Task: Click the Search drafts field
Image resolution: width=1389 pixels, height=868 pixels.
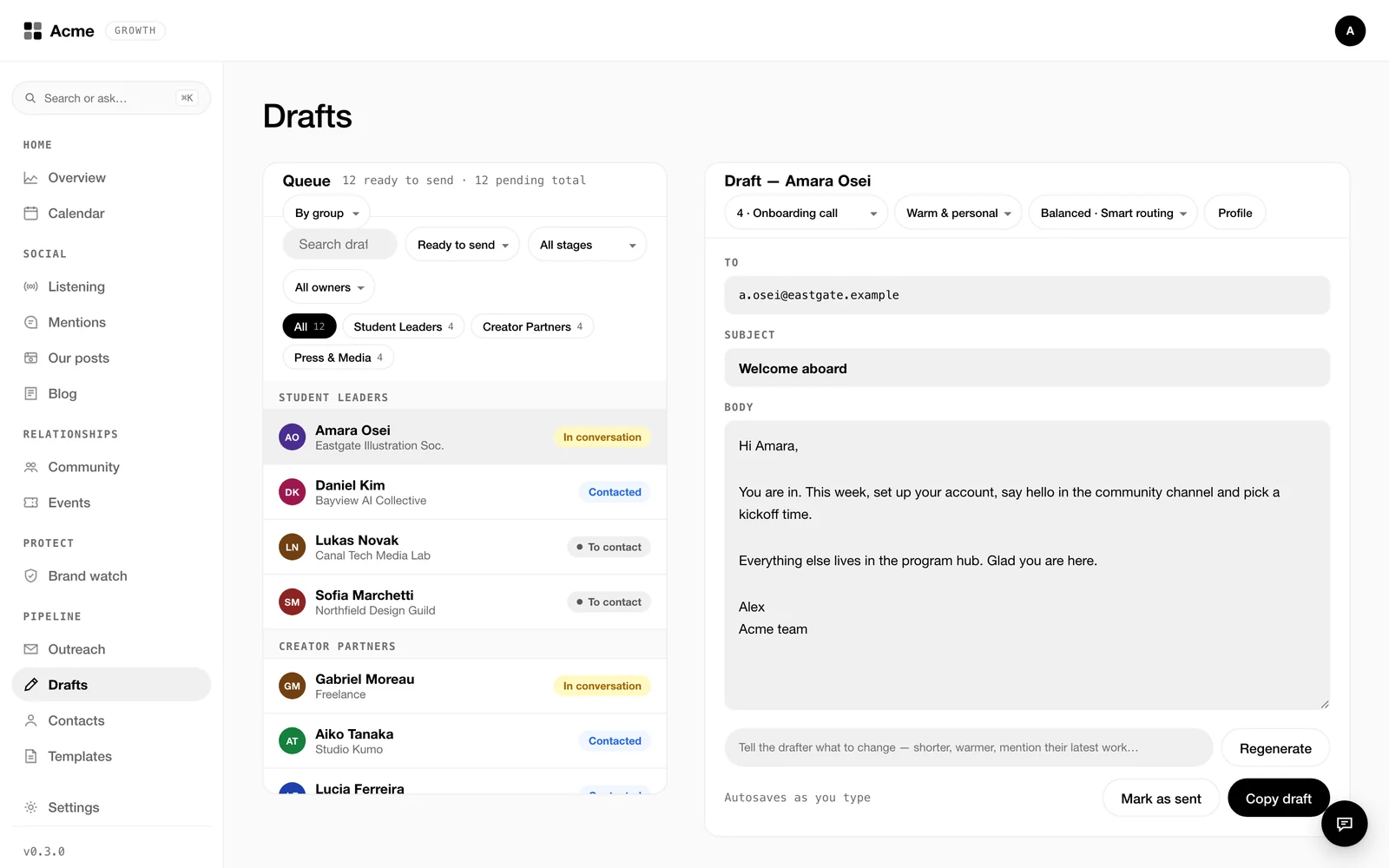Action: pos(339,245)
